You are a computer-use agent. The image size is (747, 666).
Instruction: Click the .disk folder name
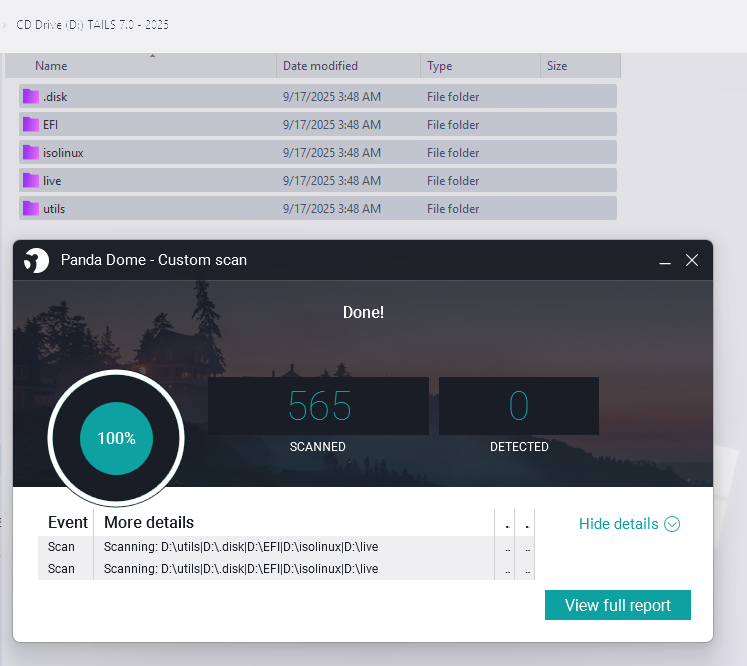55,97
